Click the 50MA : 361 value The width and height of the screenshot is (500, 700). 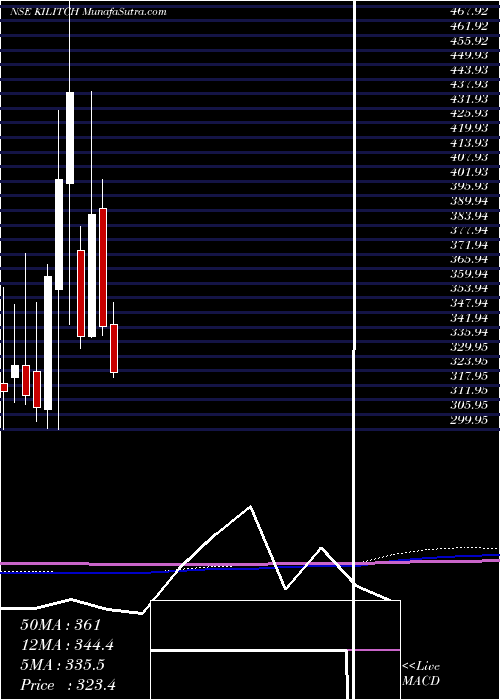click(61, 625)
